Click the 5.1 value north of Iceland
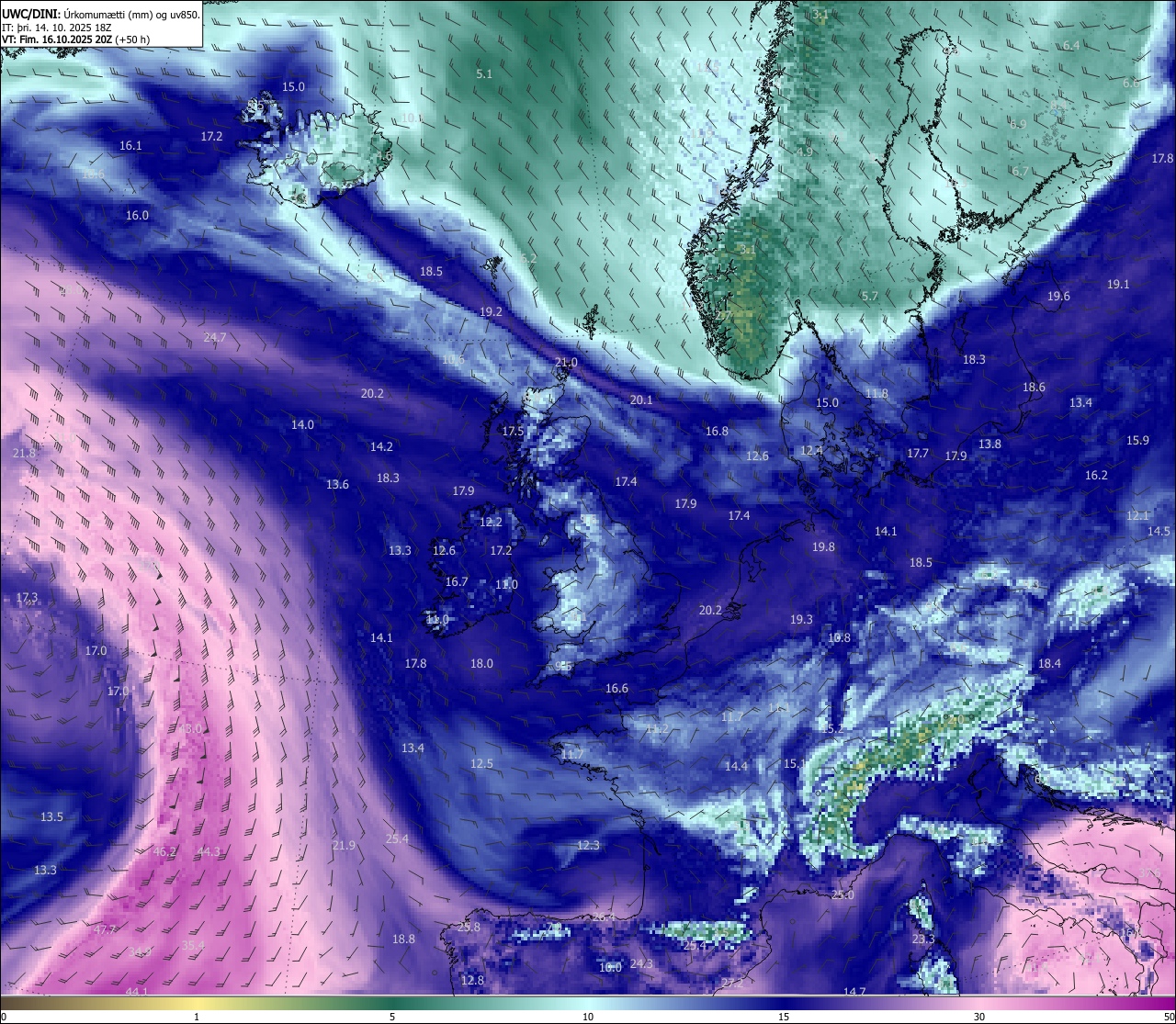1176x1024 pixels. [x=484, y=73]
